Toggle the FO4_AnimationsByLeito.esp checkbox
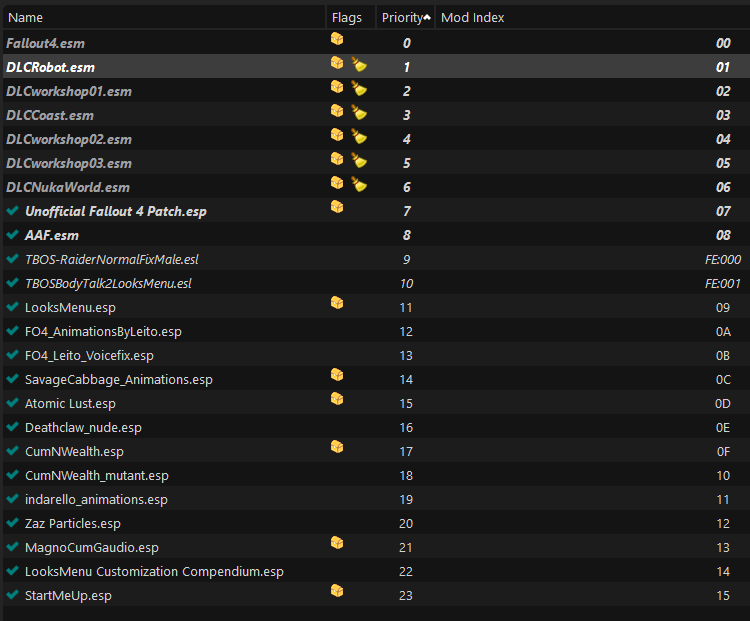 click(x=12, y=331)
